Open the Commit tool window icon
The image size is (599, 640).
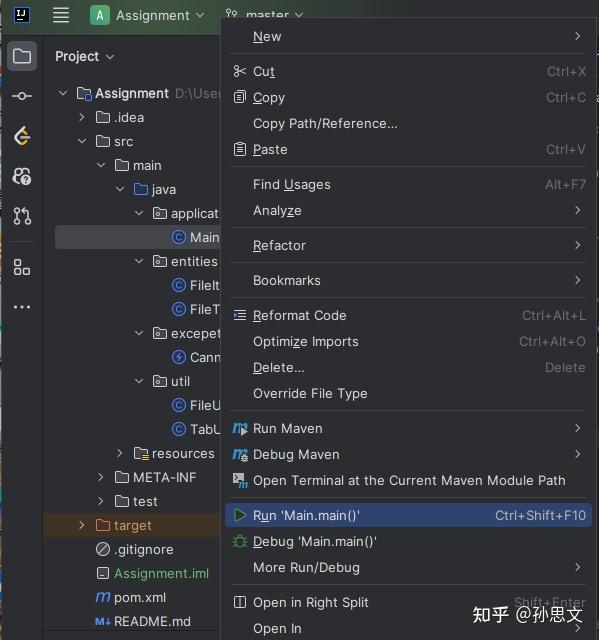[22, 96]
